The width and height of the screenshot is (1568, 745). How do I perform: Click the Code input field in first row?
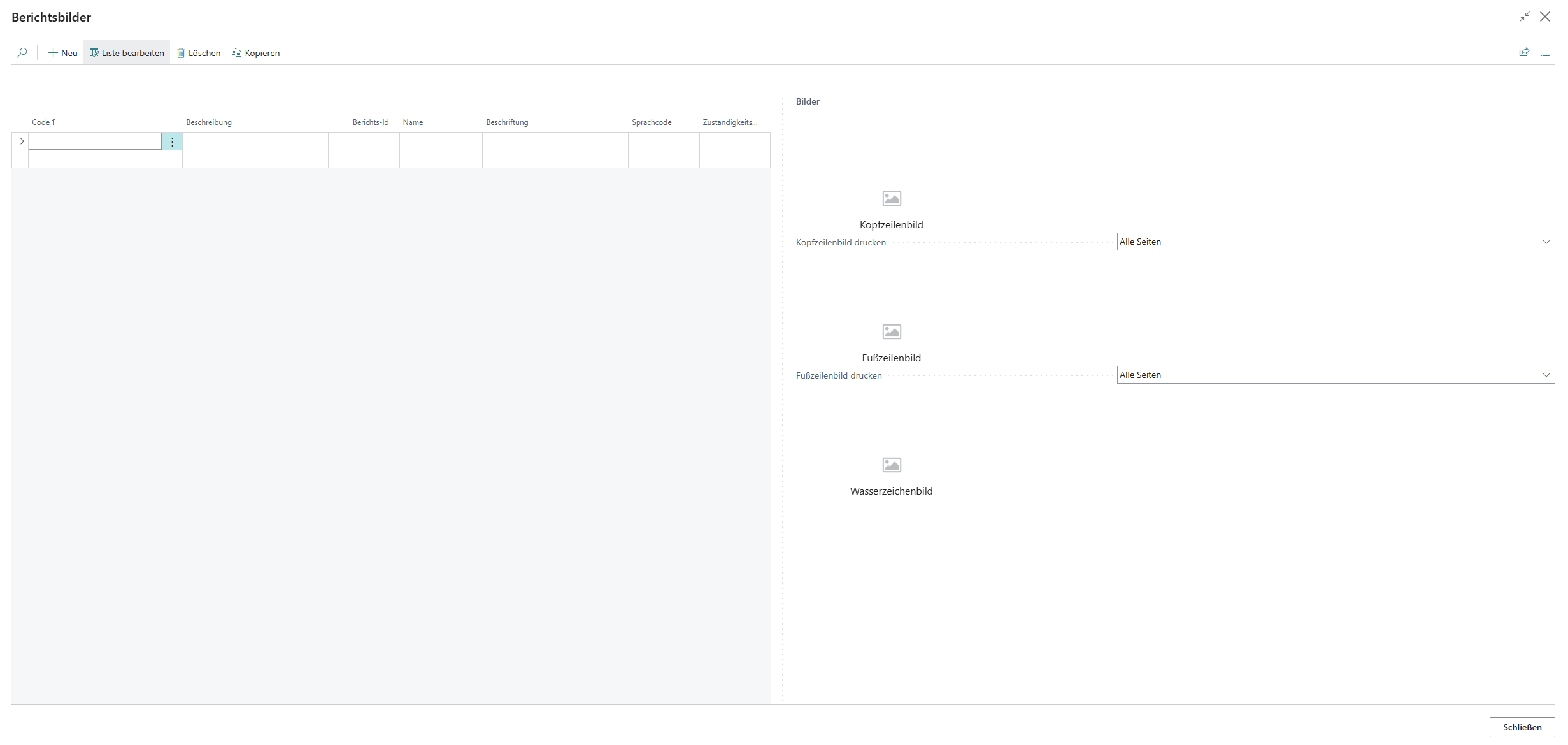click(95, 141)
